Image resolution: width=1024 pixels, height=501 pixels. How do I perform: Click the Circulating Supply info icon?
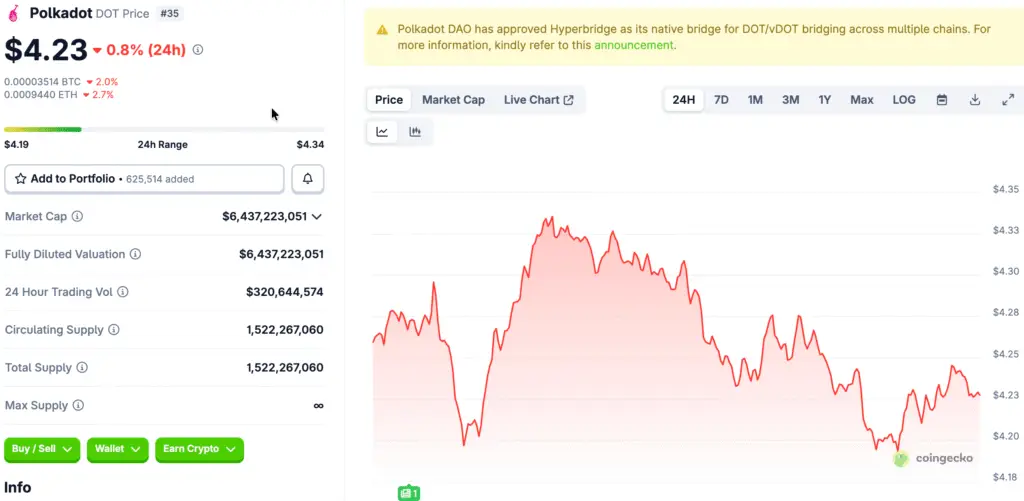(114, 330)
